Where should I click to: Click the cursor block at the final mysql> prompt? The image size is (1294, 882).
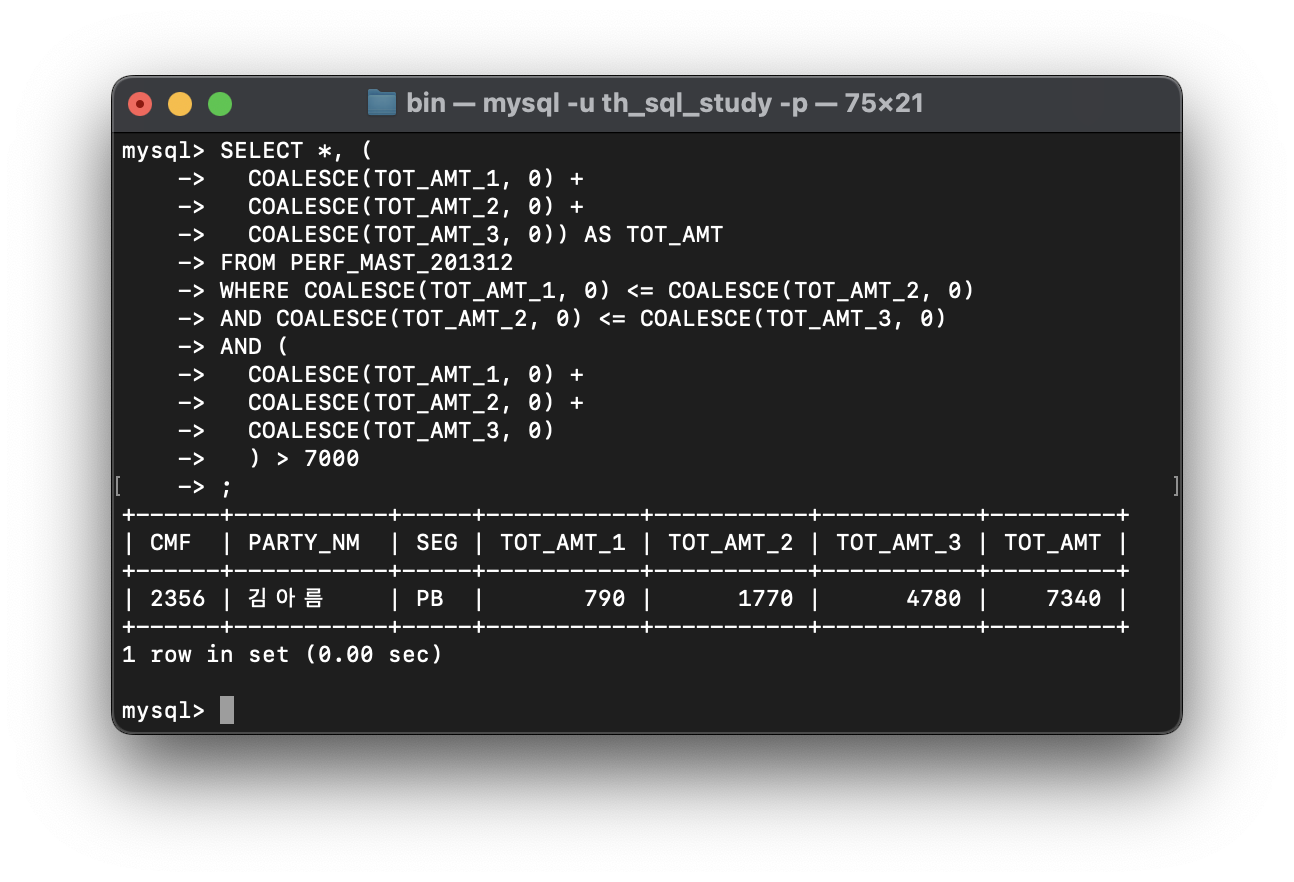click(227, 710)
